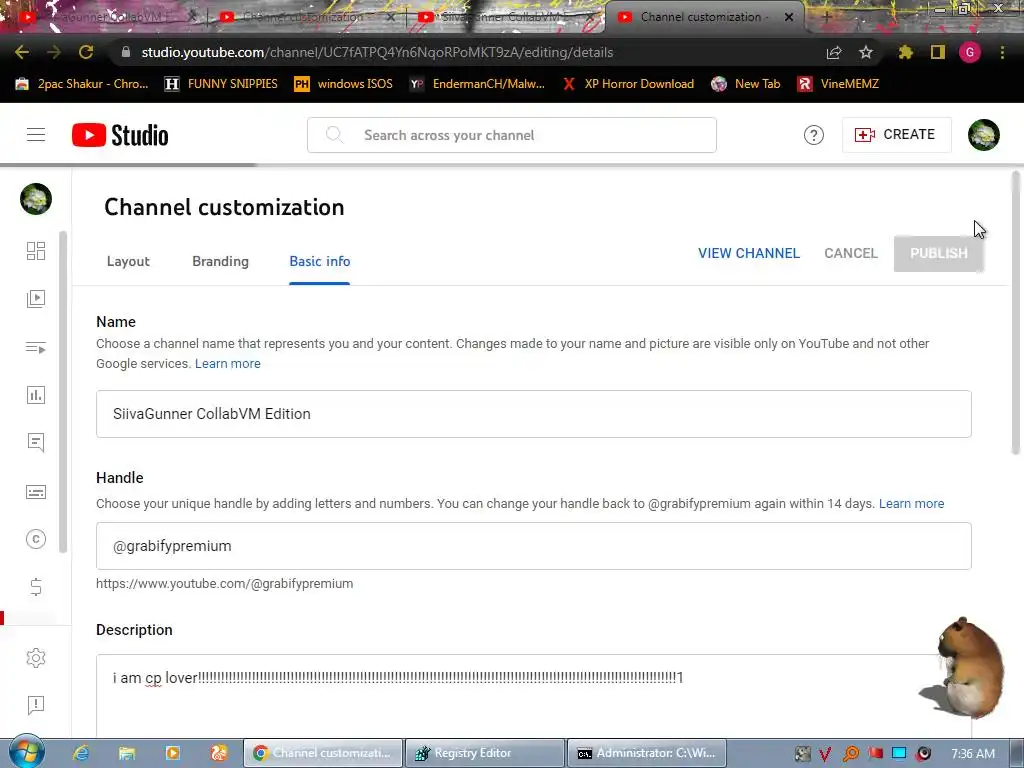Open Comments icon in sidebar
The height and width of the screenshot is (768, 1024).
click(36, 443)
